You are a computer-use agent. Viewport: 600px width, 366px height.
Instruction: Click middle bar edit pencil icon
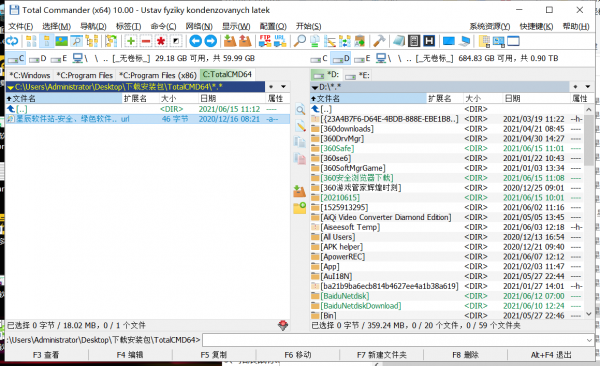[x=300, y=126]
